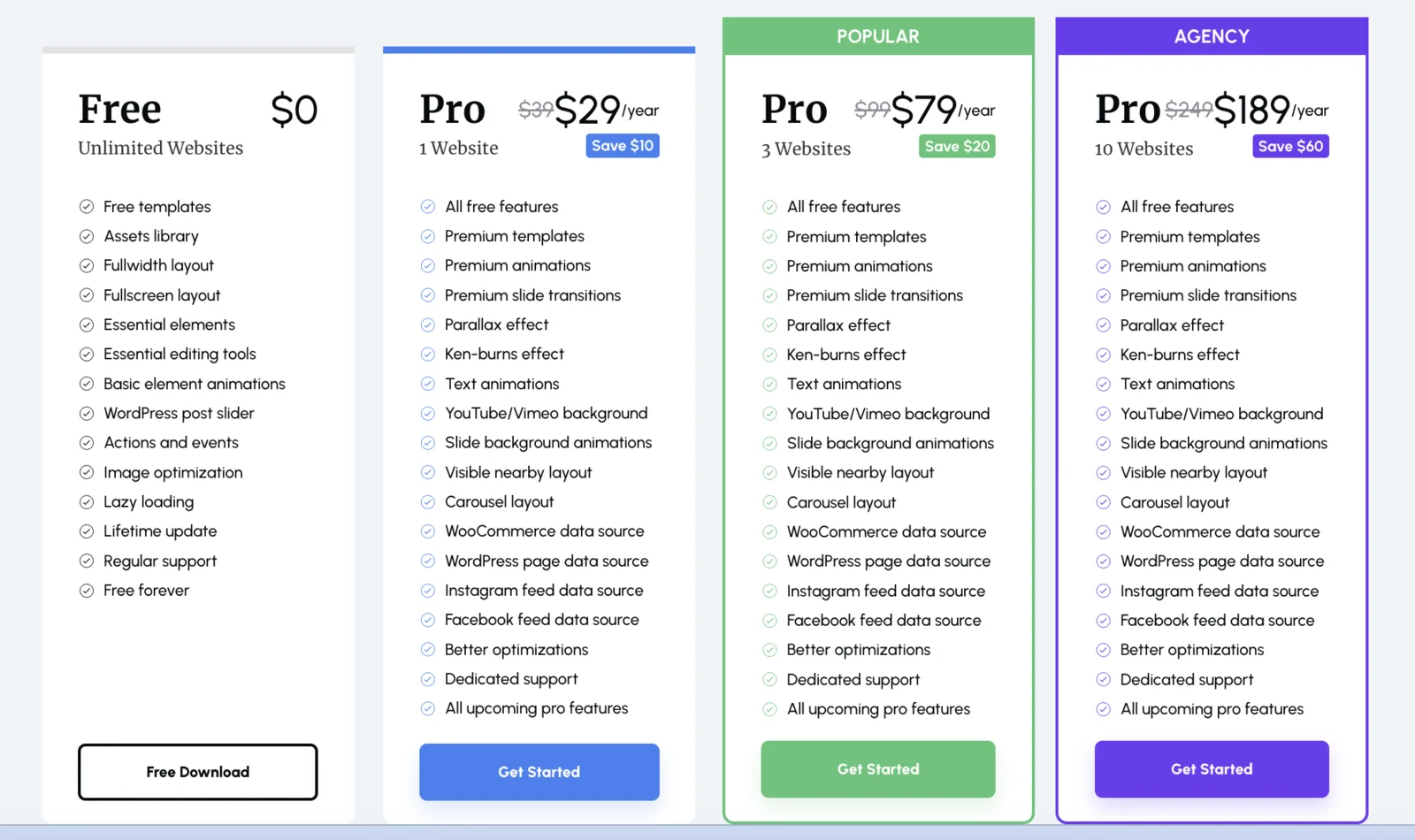
Task: Click the POPULAR plan header banner
Action: [x=877, y=36]
